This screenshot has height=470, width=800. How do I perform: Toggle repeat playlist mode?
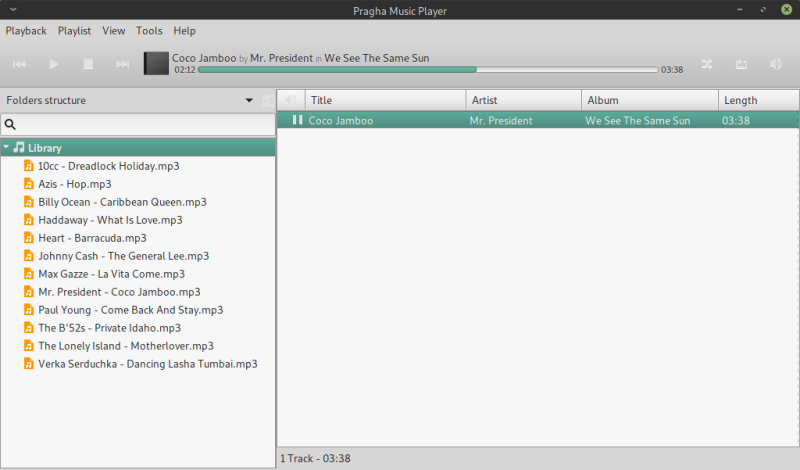[x=741, y=64]
